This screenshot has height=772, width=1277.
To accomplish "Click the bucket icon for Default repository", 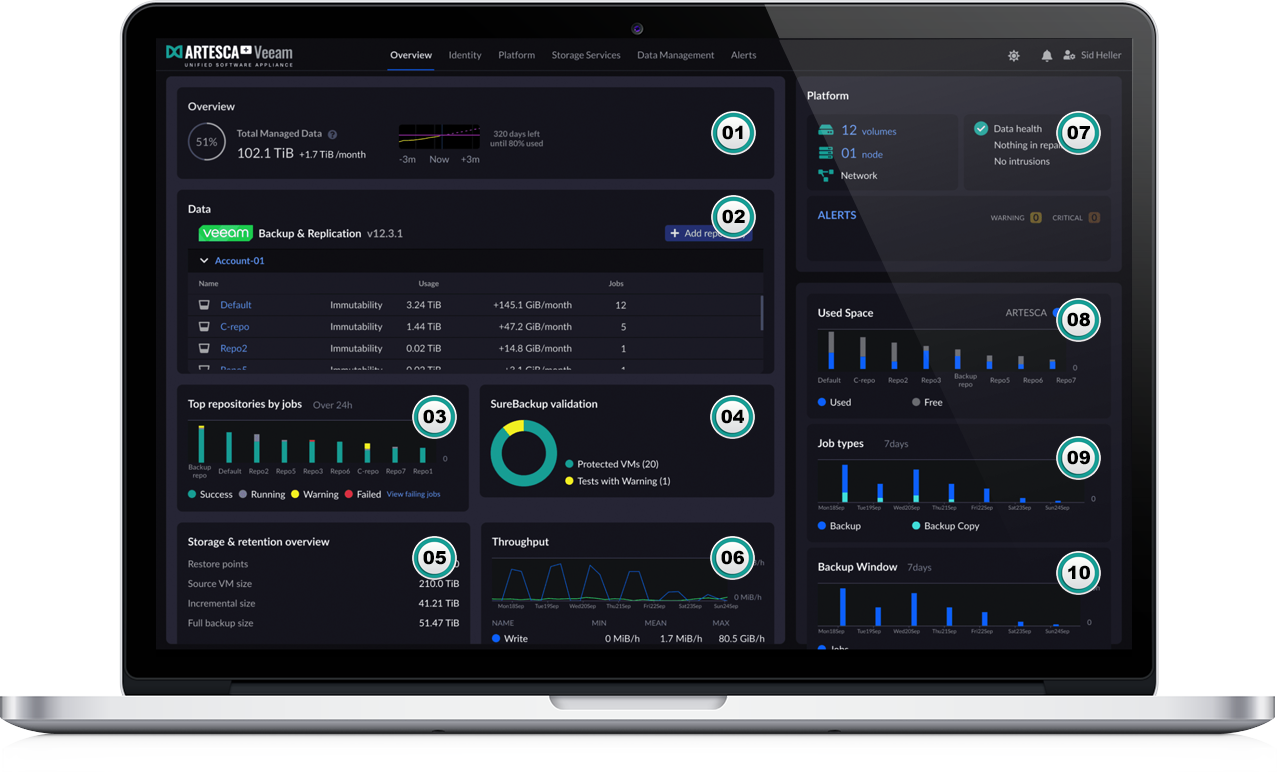I will pyautogui.click(x=205, y=305).
